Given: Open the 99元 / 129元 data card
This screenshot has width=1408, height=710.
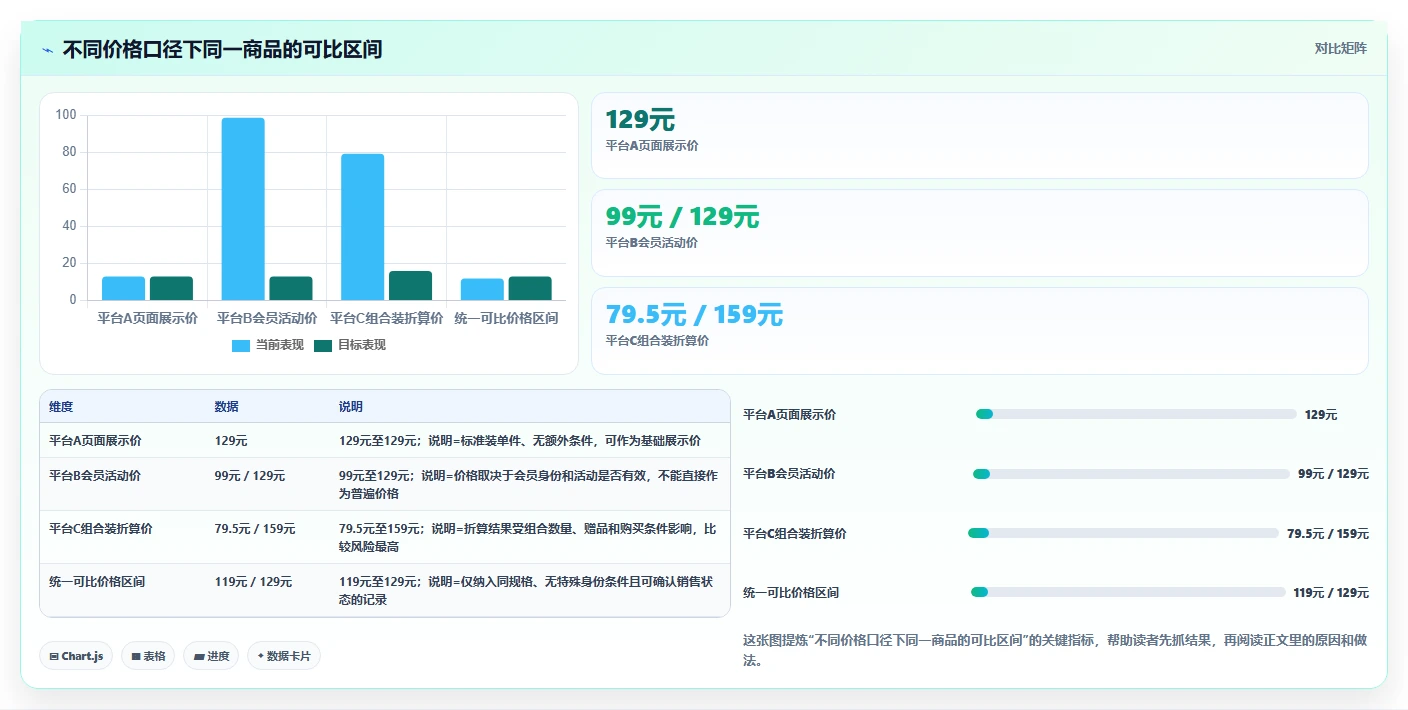Looking at the screenshot, I should point(979,232).
